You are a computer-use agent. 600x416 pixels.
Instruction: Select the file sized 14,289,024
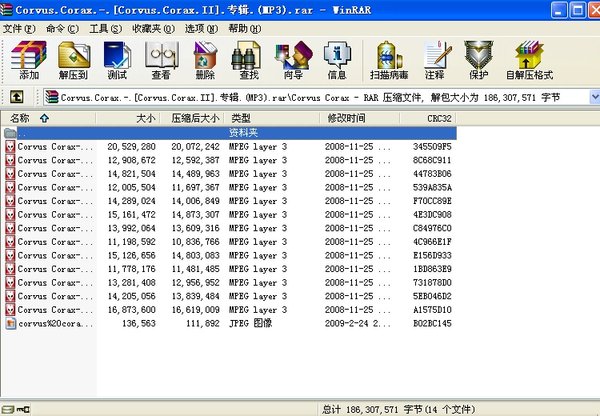pos(230,201)
